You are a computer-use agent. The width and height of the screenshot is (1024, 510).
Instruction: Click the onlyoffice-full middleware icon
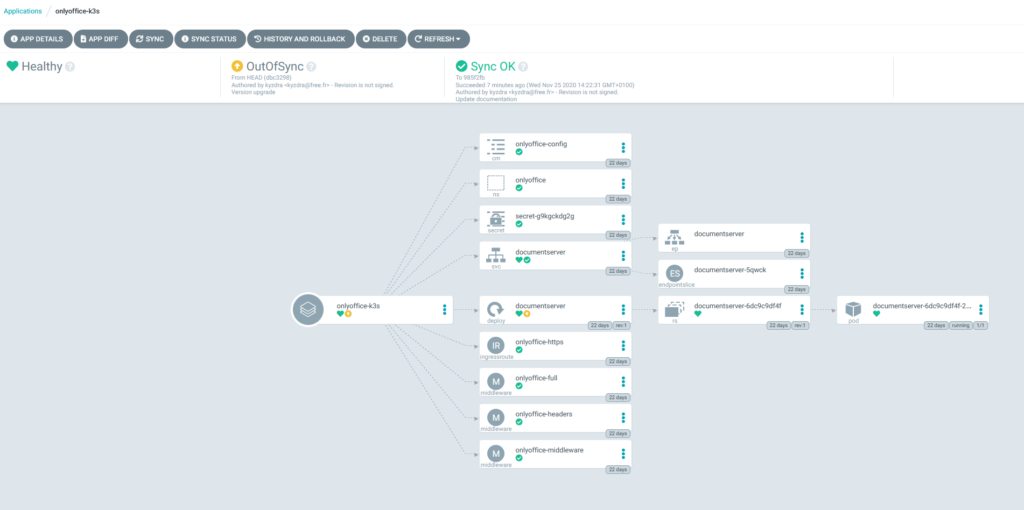496,381
